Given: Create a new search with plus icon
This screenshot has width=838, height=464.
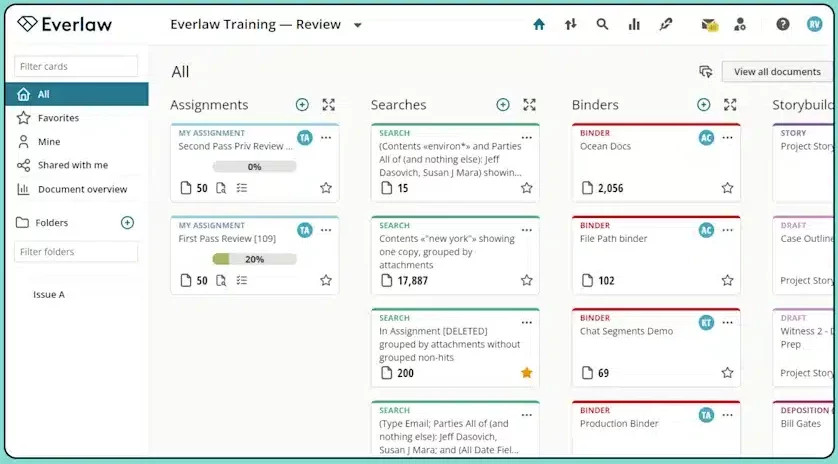Looking at the screenshot, I should click(503, 105).
